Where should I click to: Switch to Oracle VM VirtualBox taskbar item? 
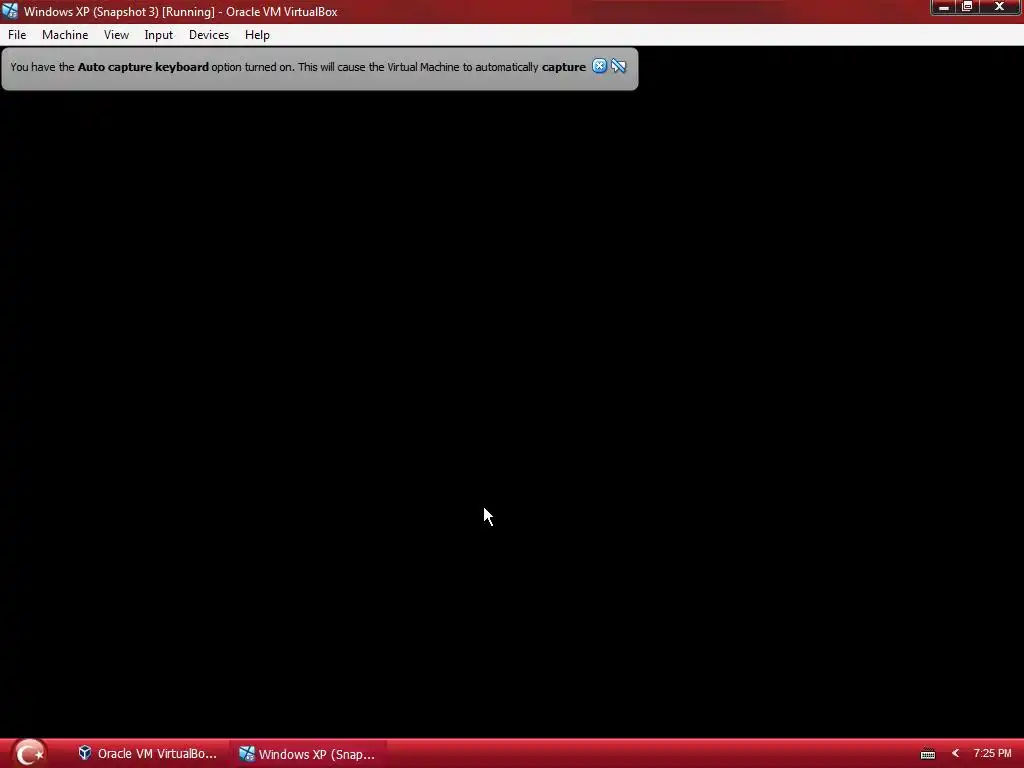147,754
